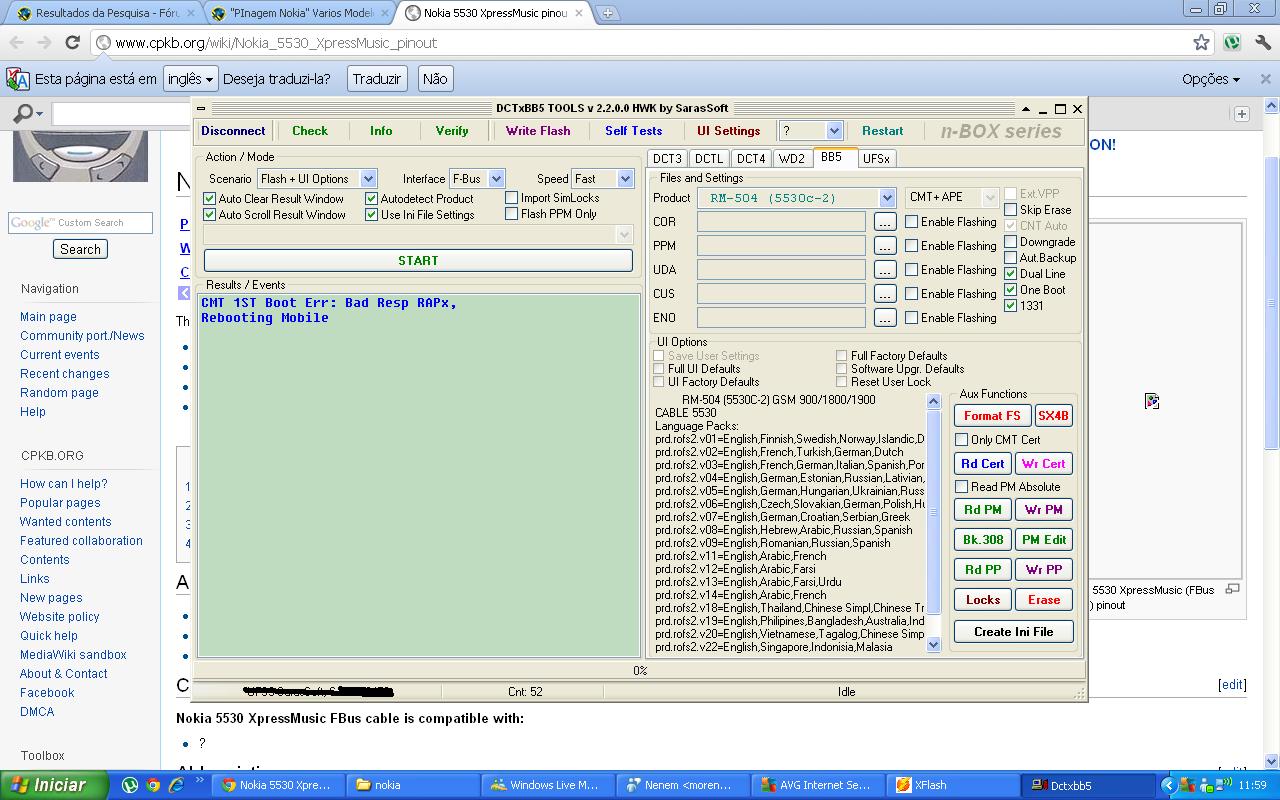Viewport: 1280px width, 800px height.
Task: Browse for CUS file with the ellipsis button
Action: coord(885,294)
